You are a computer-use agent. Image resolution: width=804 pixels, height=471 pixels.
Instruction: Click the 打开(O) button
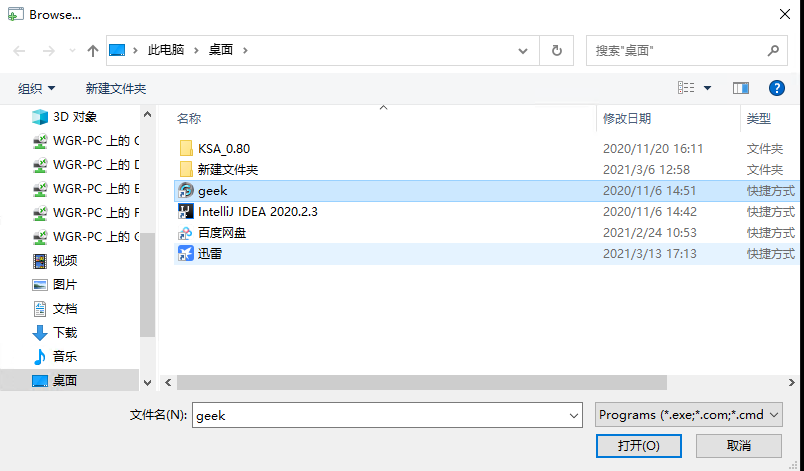(x=638, y=445)
